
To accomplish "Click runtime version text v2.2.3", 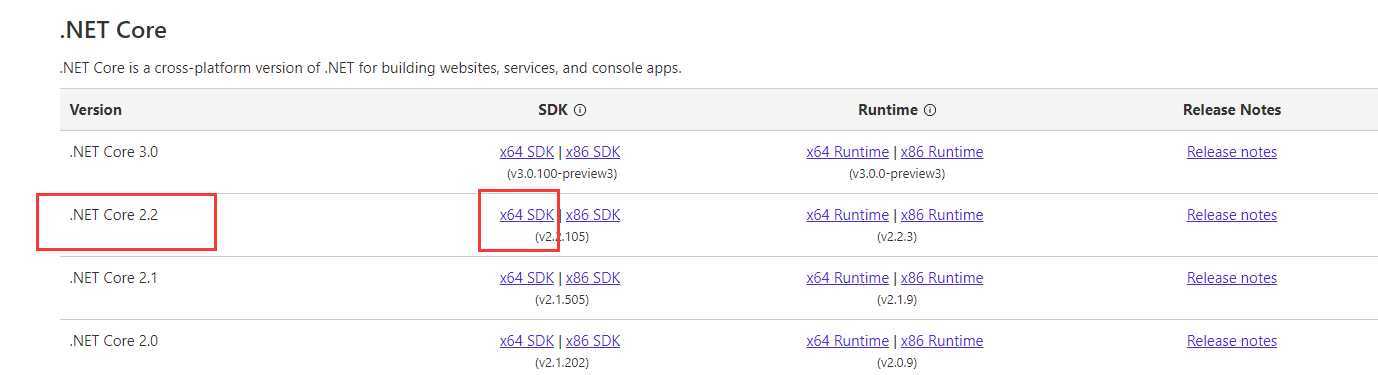I will tap(896, 237).
